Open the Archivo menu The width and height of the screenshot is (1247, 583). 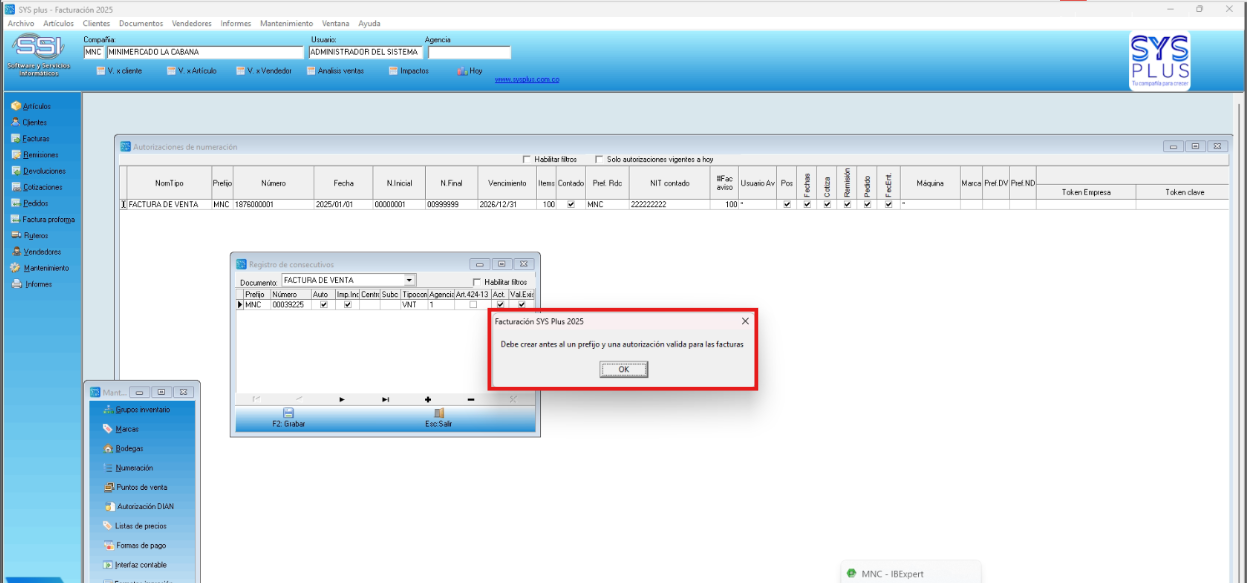20,23
